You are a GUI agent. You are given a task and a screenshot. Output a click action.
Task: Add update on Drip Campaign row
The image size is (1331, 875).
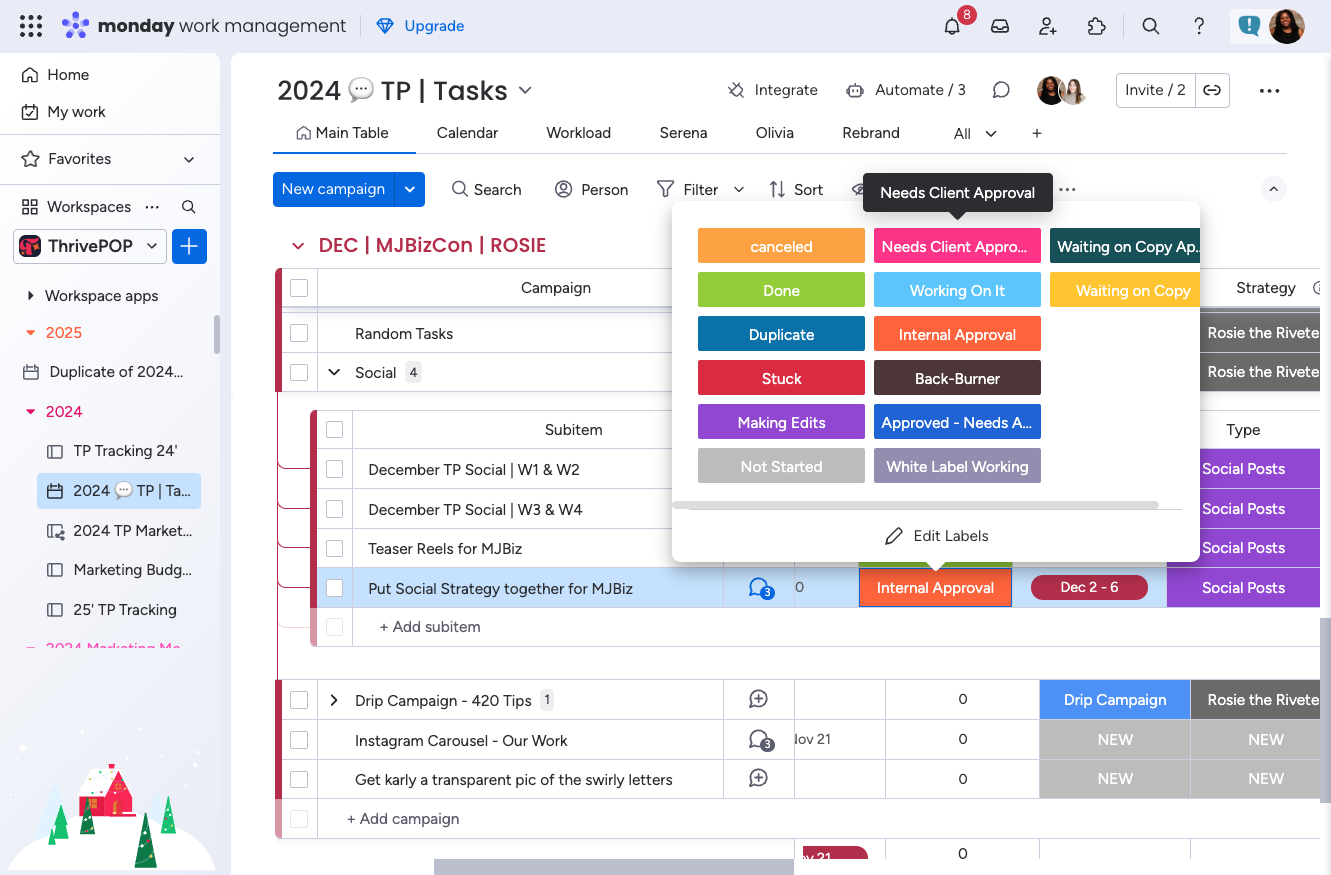click(759, 700)
